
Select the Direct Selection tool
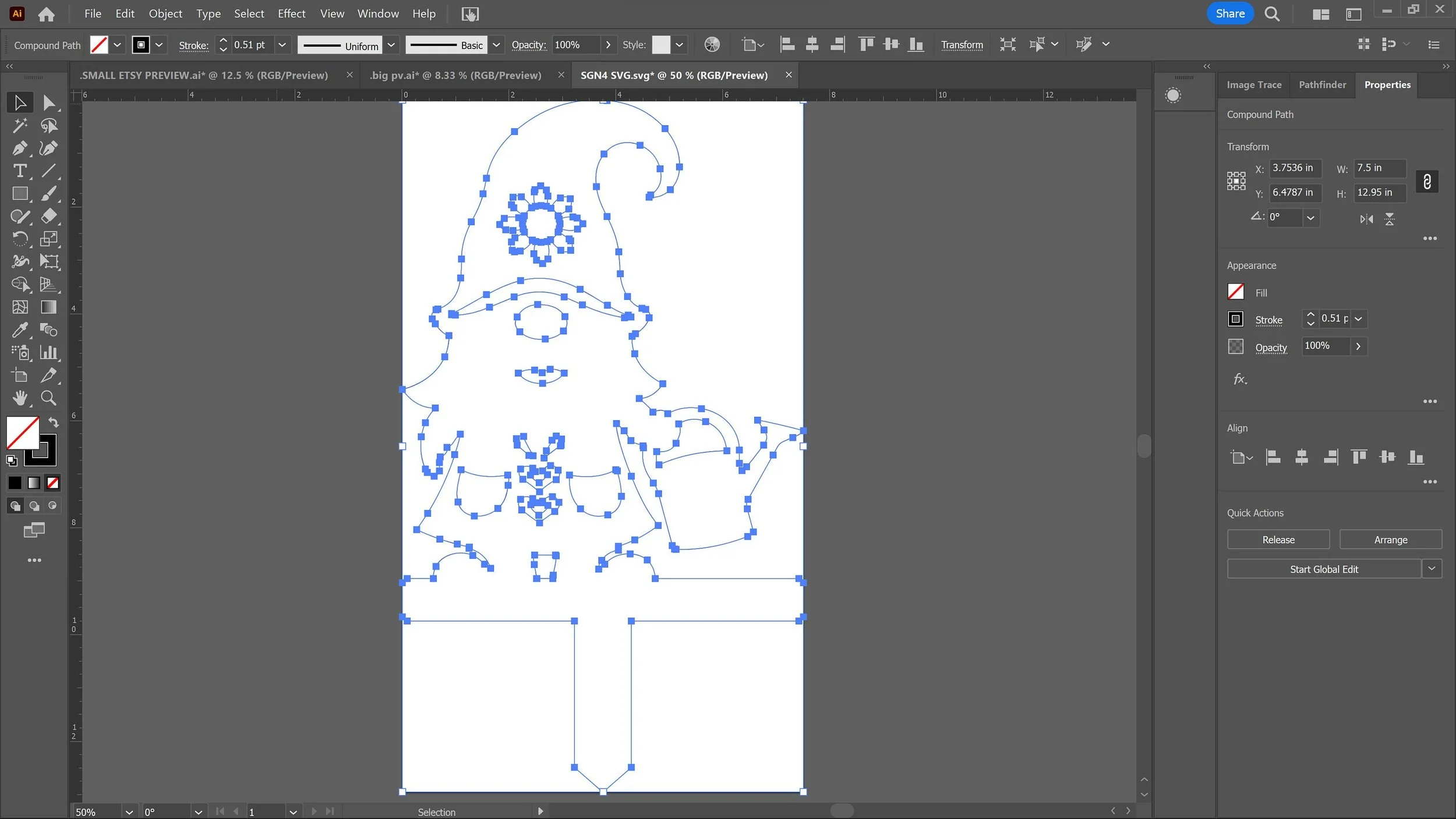pyautogui.click(x=48, y=102)
